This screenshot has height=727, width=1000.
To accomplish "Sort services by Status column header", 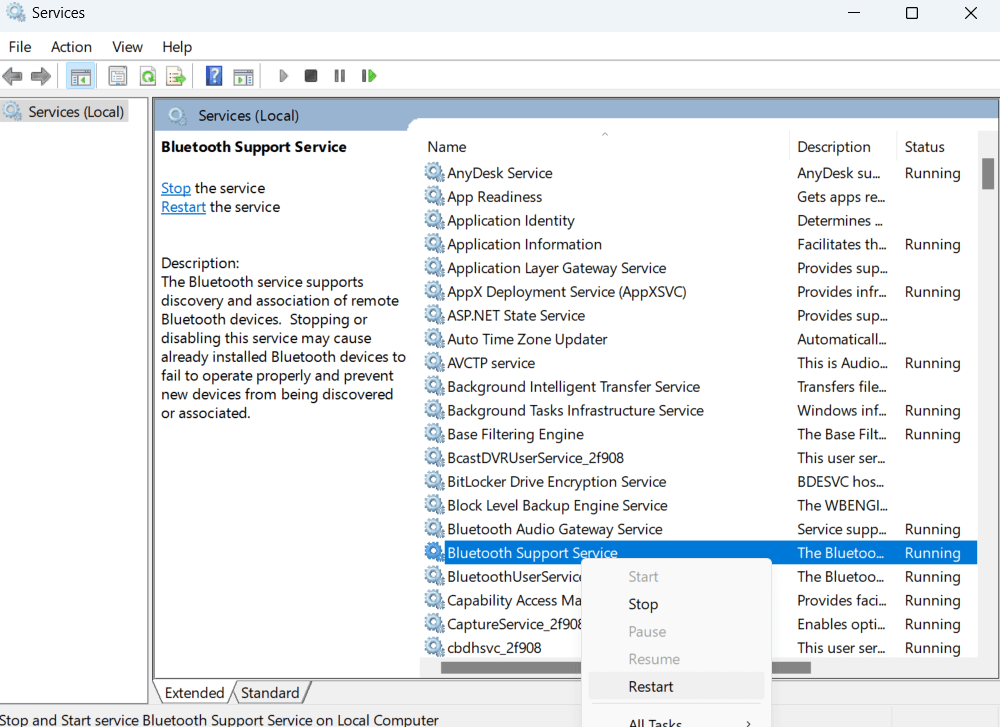I will (x=924, y=147).
